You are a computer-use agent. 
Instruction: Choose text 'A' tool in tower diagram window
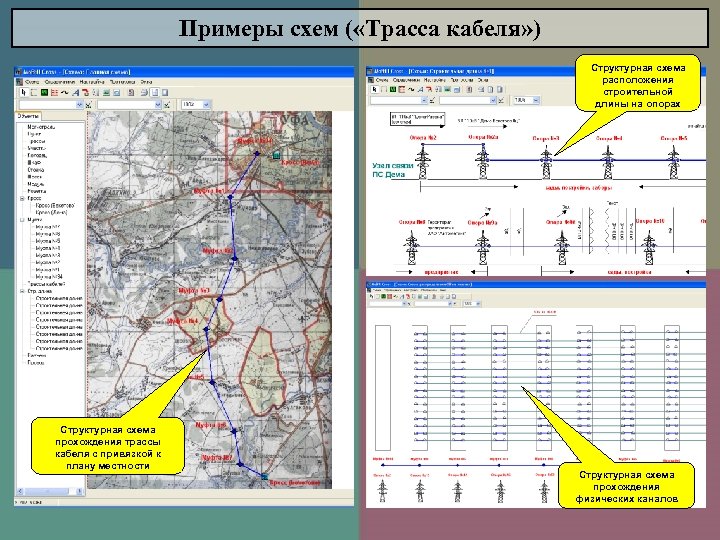tap(420, 90)
